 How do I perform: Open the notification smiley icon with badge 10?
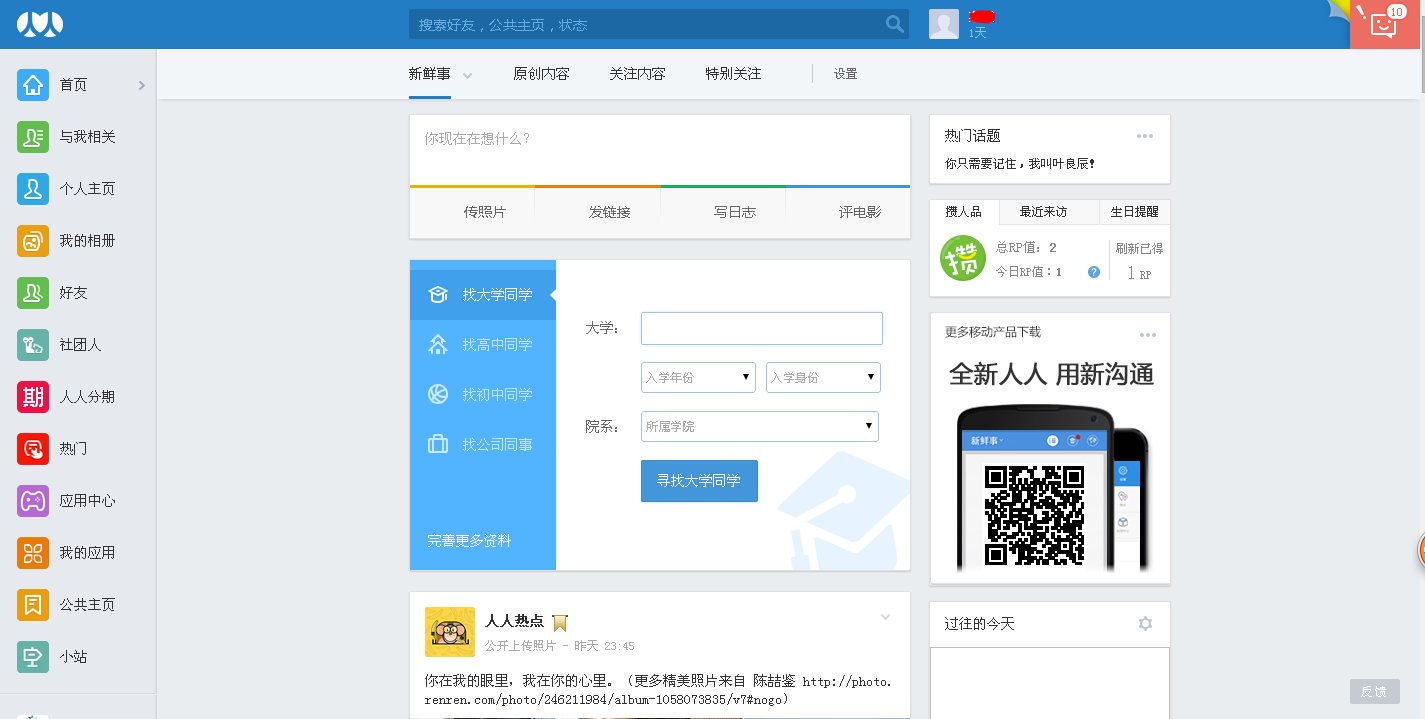coord(1384,24)
